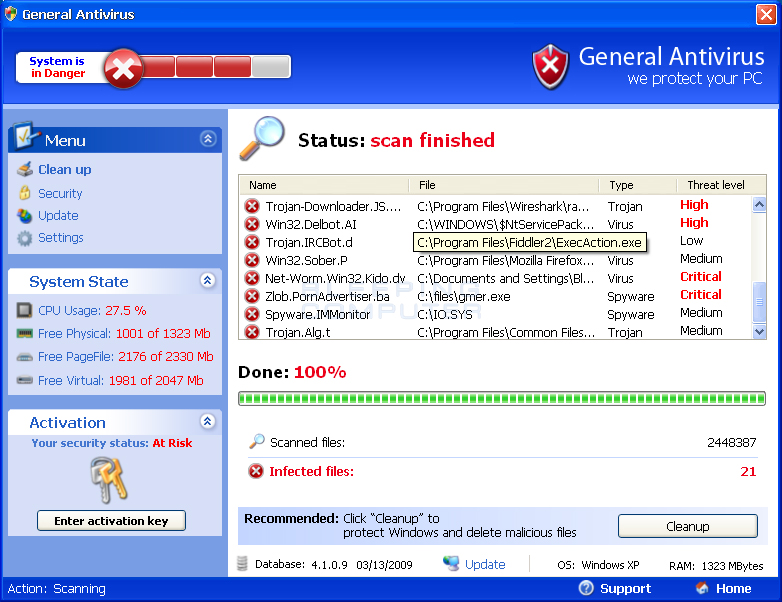Image resolution: width=782 pixels, height=602 pixels.
Task: Collapse the System State panel
Action: pyautogui.click(x=208, y=280)
